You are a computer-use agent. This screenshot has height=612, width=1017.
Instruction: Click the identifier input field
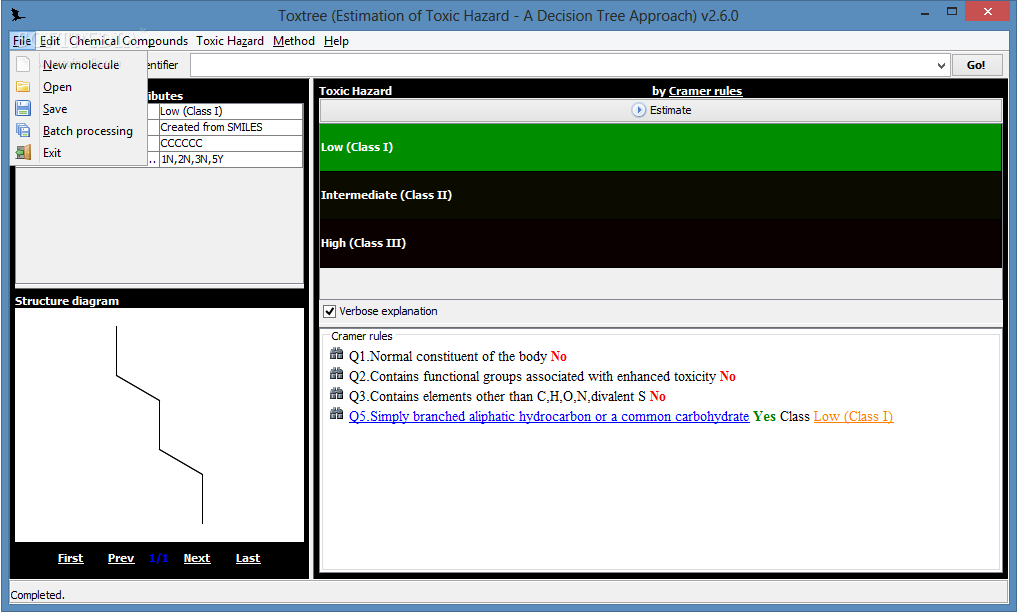point(562,65)
